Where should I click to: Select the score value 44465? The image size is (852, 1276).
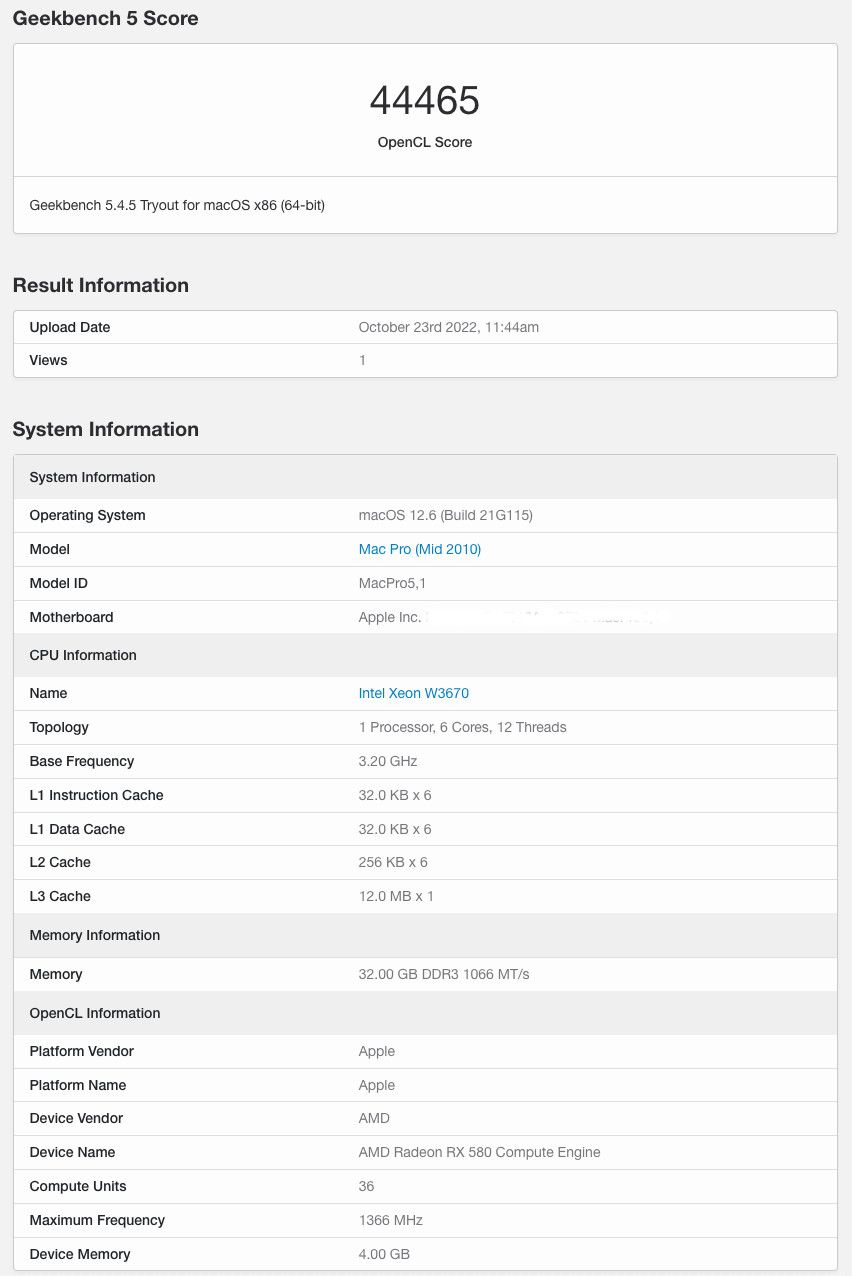pos(425,100)
